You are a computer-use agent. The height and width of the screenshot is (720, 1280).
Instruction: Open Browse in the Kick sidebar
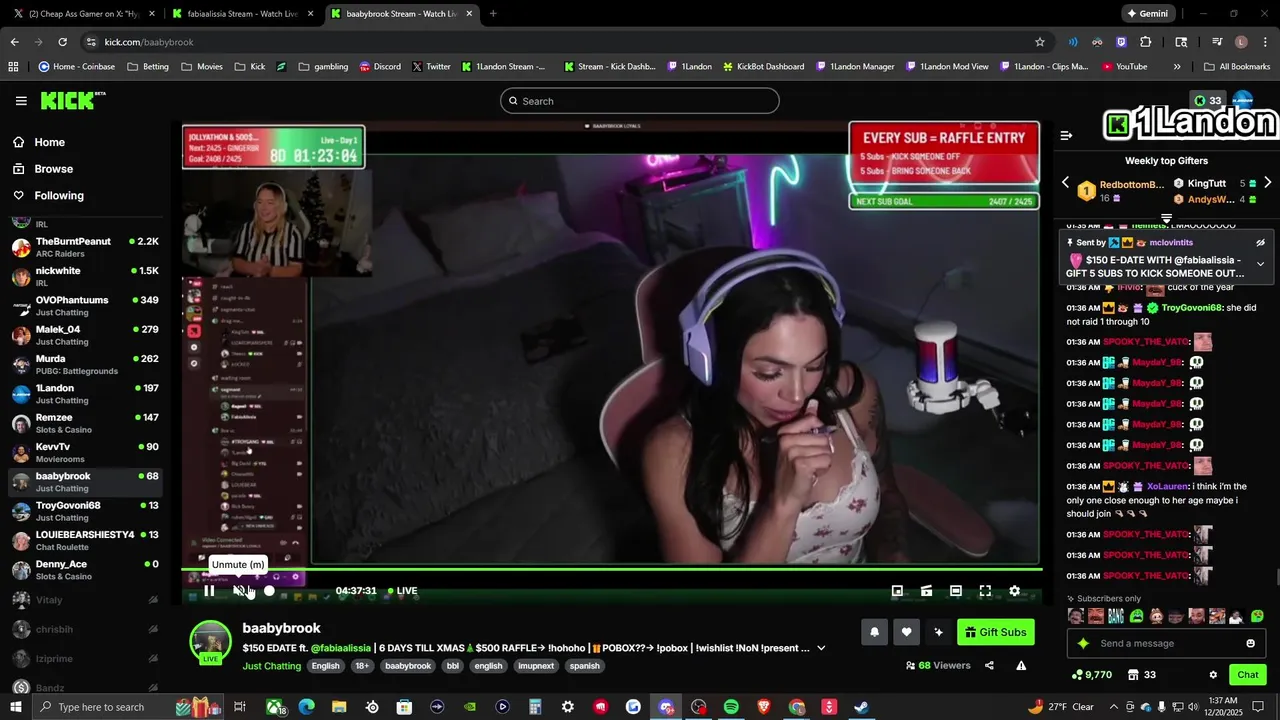[53, 169]
